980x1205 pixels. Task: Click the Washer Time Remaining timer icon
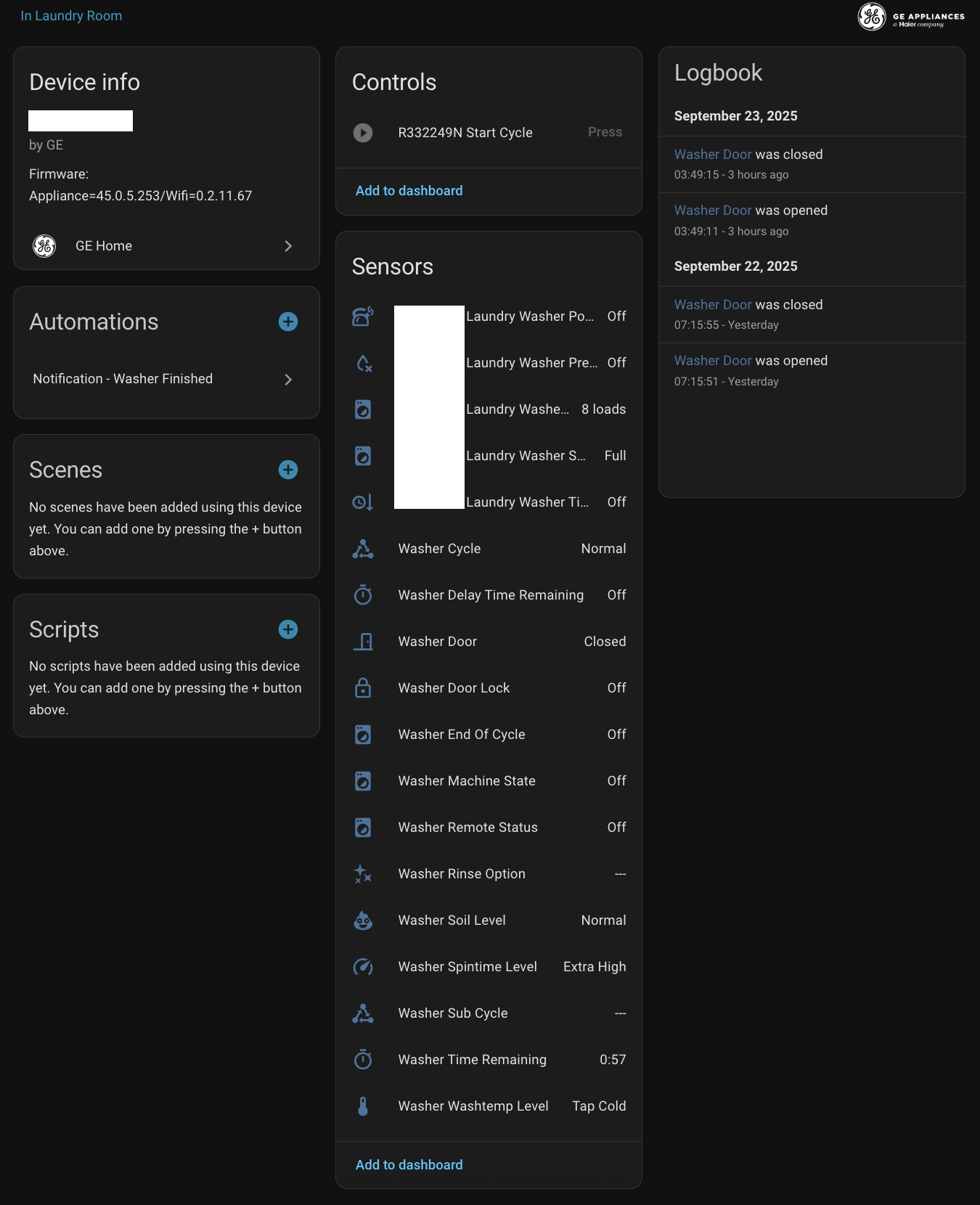(363, 1060)
